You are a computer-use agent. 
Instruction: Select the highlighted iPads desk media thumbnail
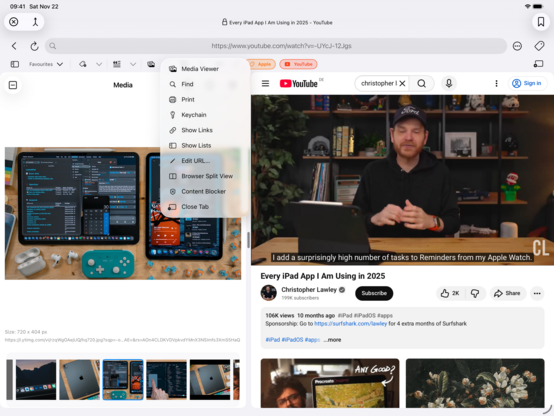pyautogui.click(x=123, y=380)
